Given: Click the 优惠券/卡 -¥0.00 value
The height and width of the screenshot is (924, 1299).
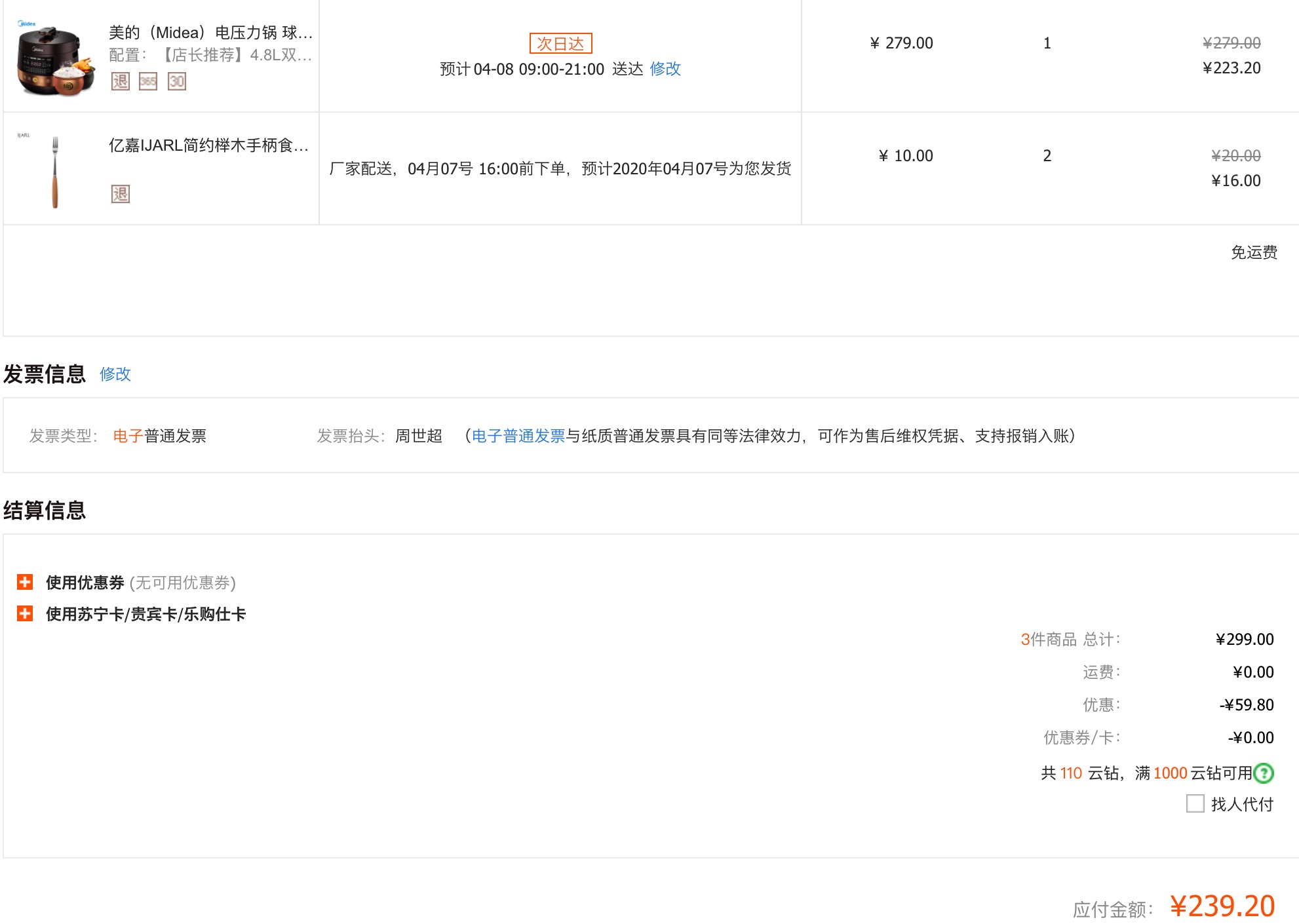Looking at the screenshot, I should (1251, 738).
